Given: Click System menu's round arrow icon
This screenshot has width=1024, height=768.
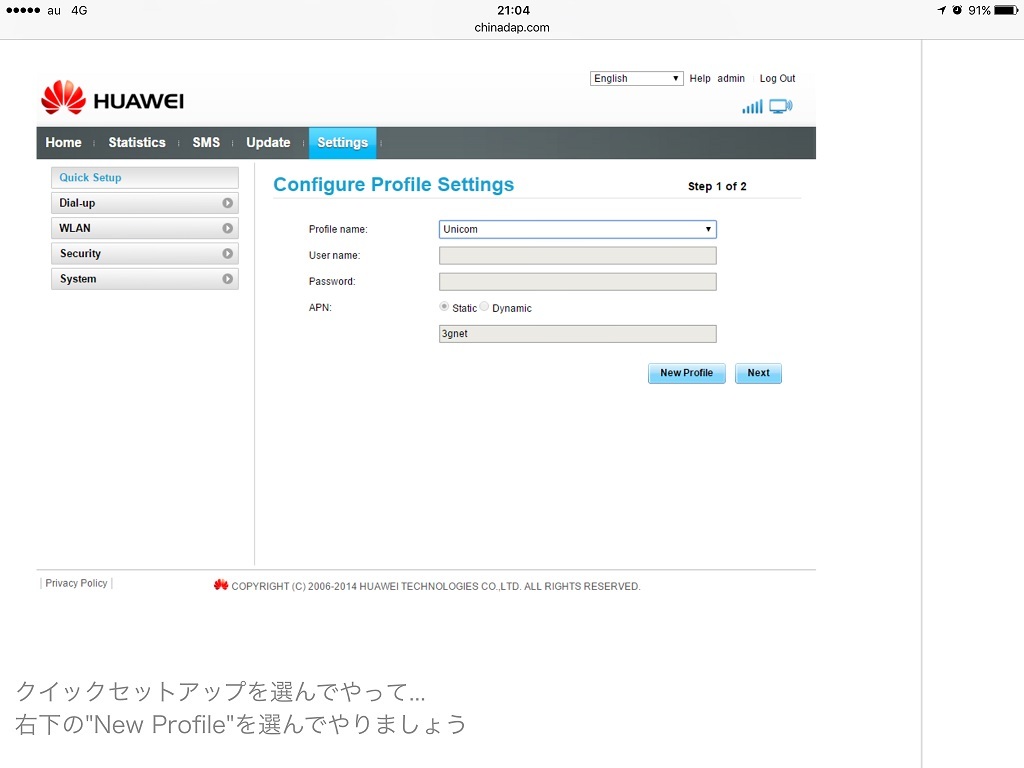Looking at the screenshot, I should (x=228, y=279).
